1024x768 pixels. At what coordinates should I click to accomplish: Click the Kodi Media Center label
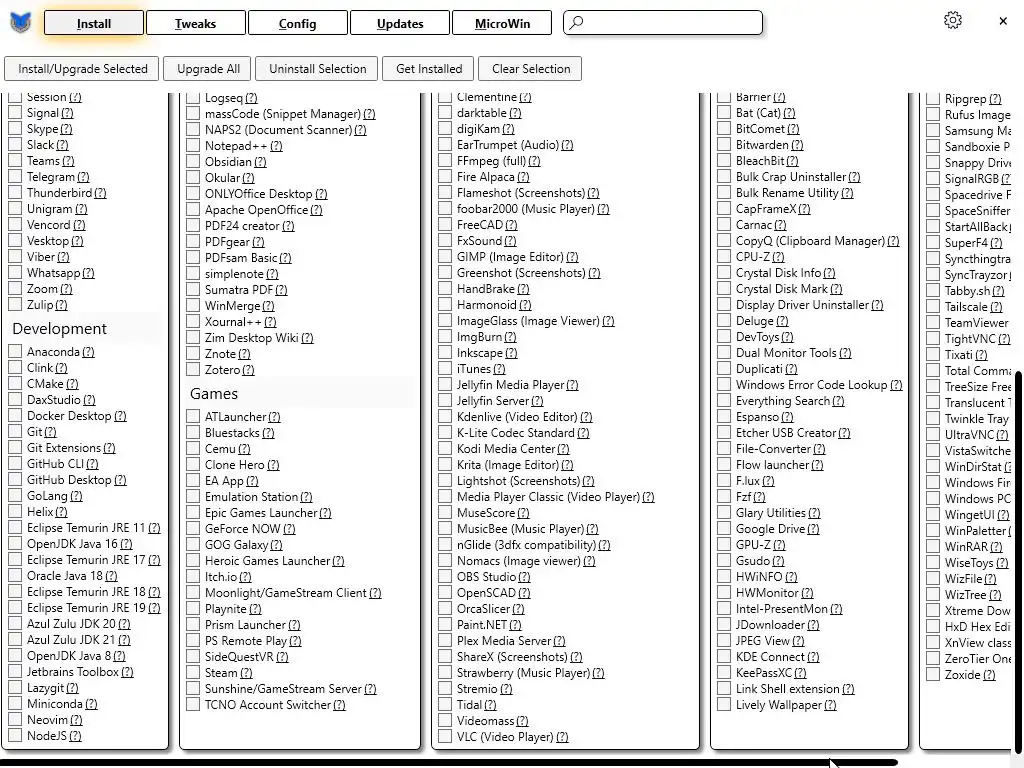point(507,449)
